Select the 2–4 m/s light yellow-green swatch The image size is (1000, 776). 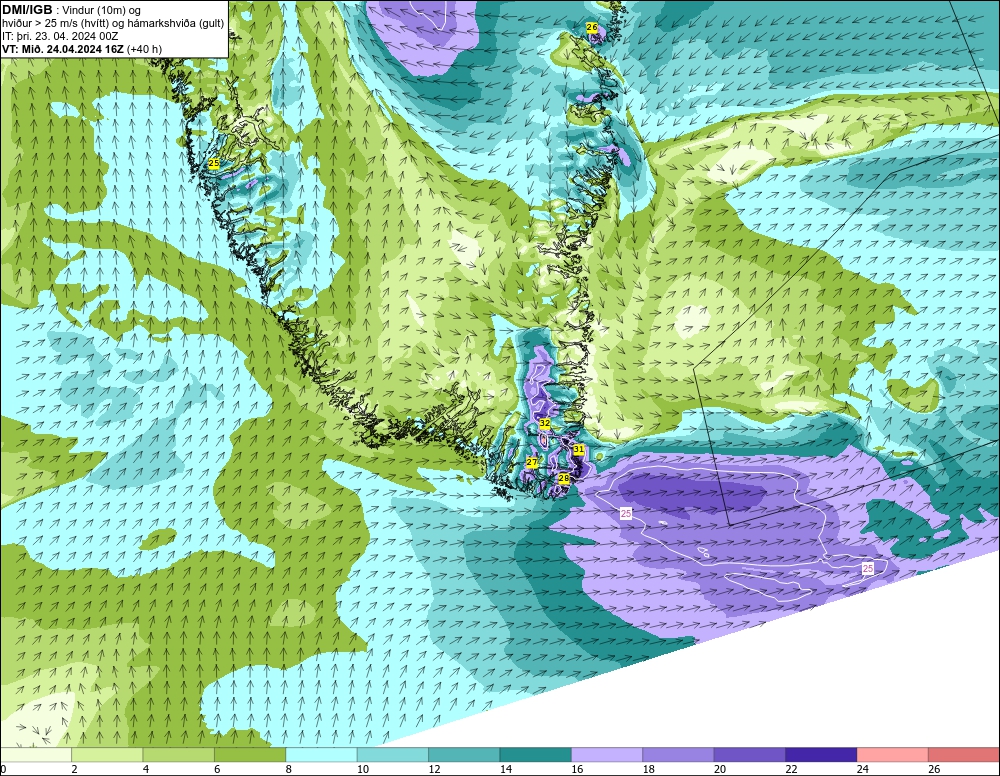[x=107, y=755]
